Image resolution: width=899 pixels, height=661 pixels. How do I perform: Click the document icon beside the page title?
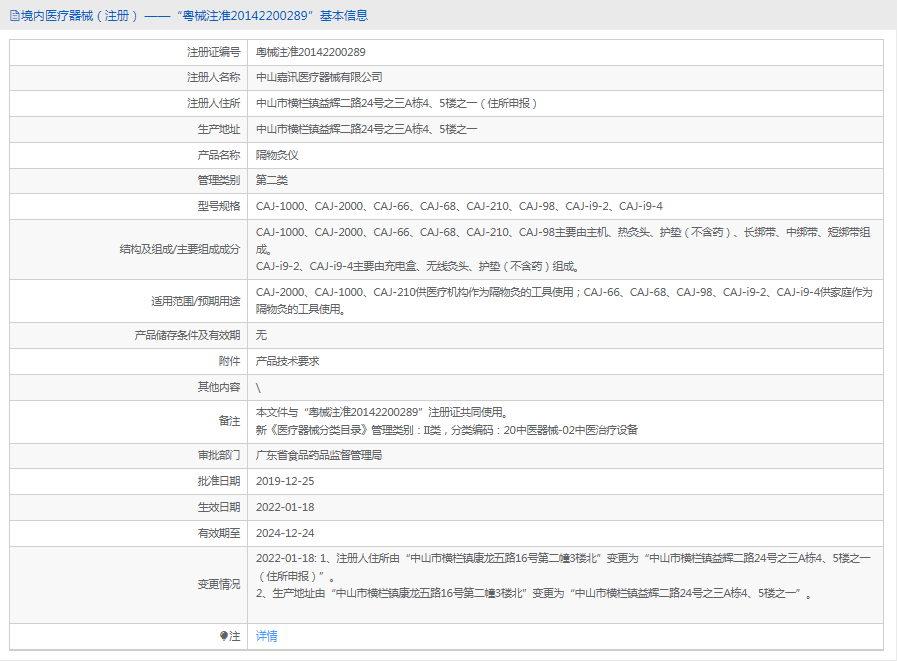14,16
